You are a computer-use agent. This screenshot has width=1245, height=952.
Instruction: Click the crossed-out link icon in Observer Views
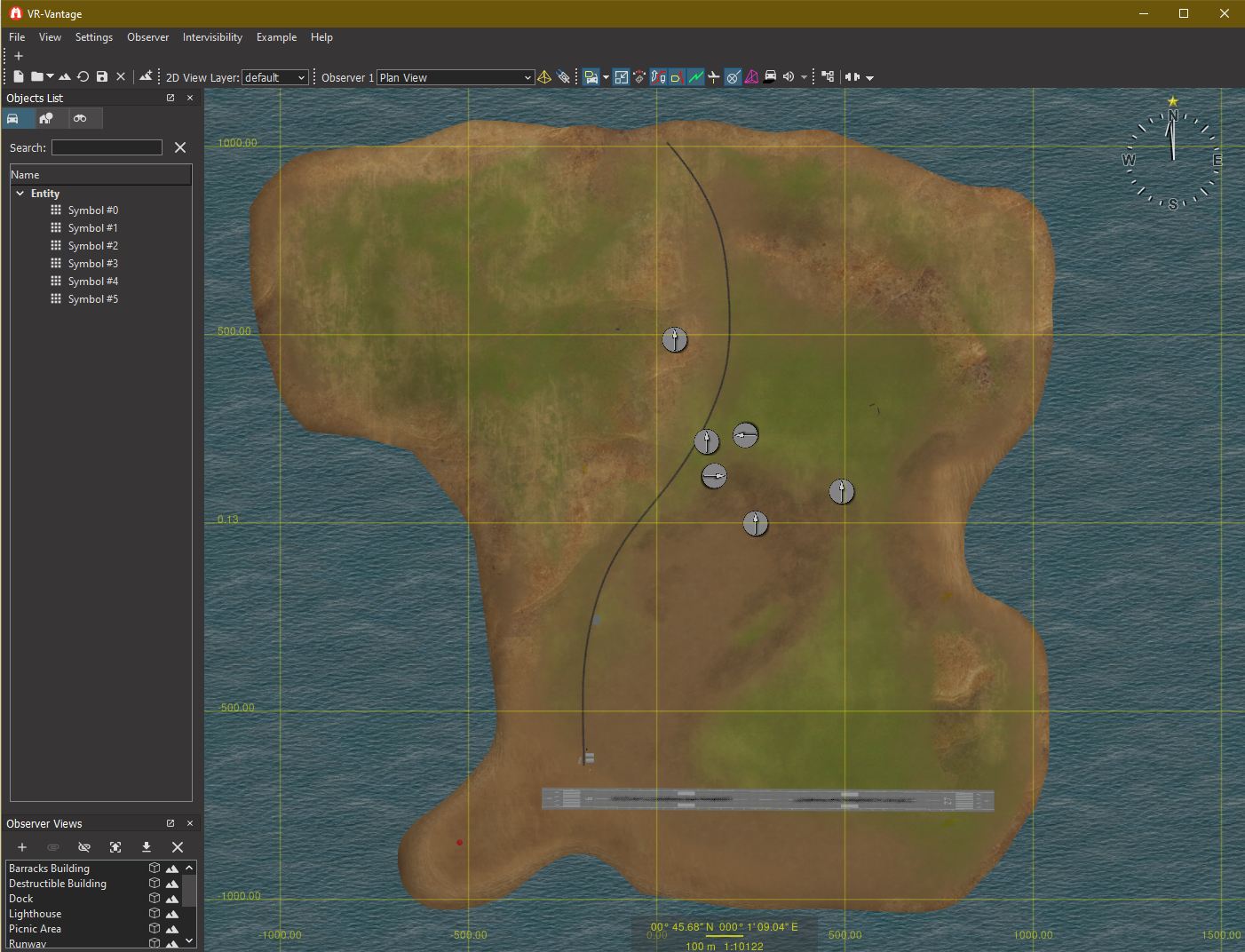(x=84, y=847)
